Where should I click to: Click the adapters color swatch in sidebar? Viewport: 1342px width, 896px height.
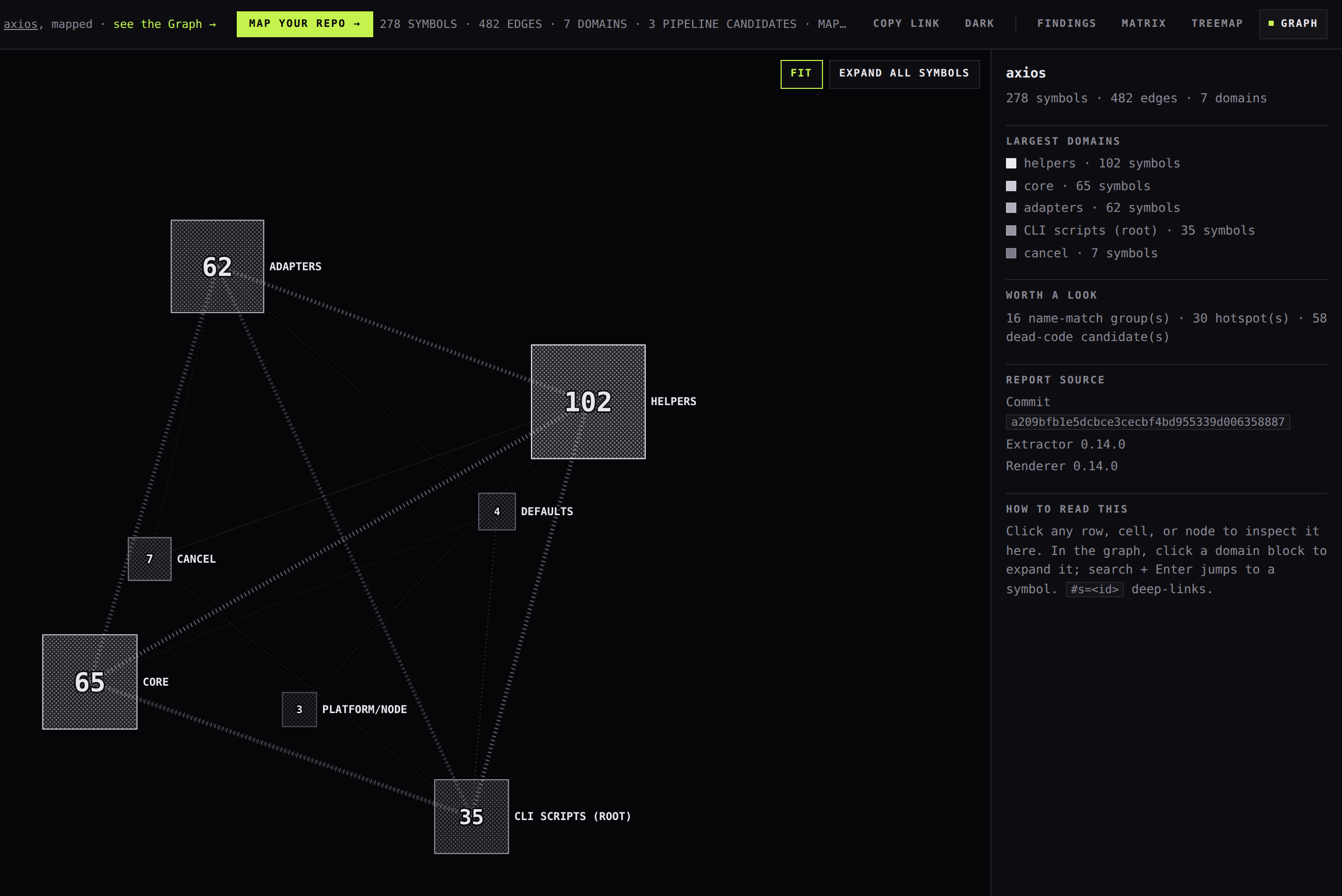pyautogui.click(x=1011, y=208)
